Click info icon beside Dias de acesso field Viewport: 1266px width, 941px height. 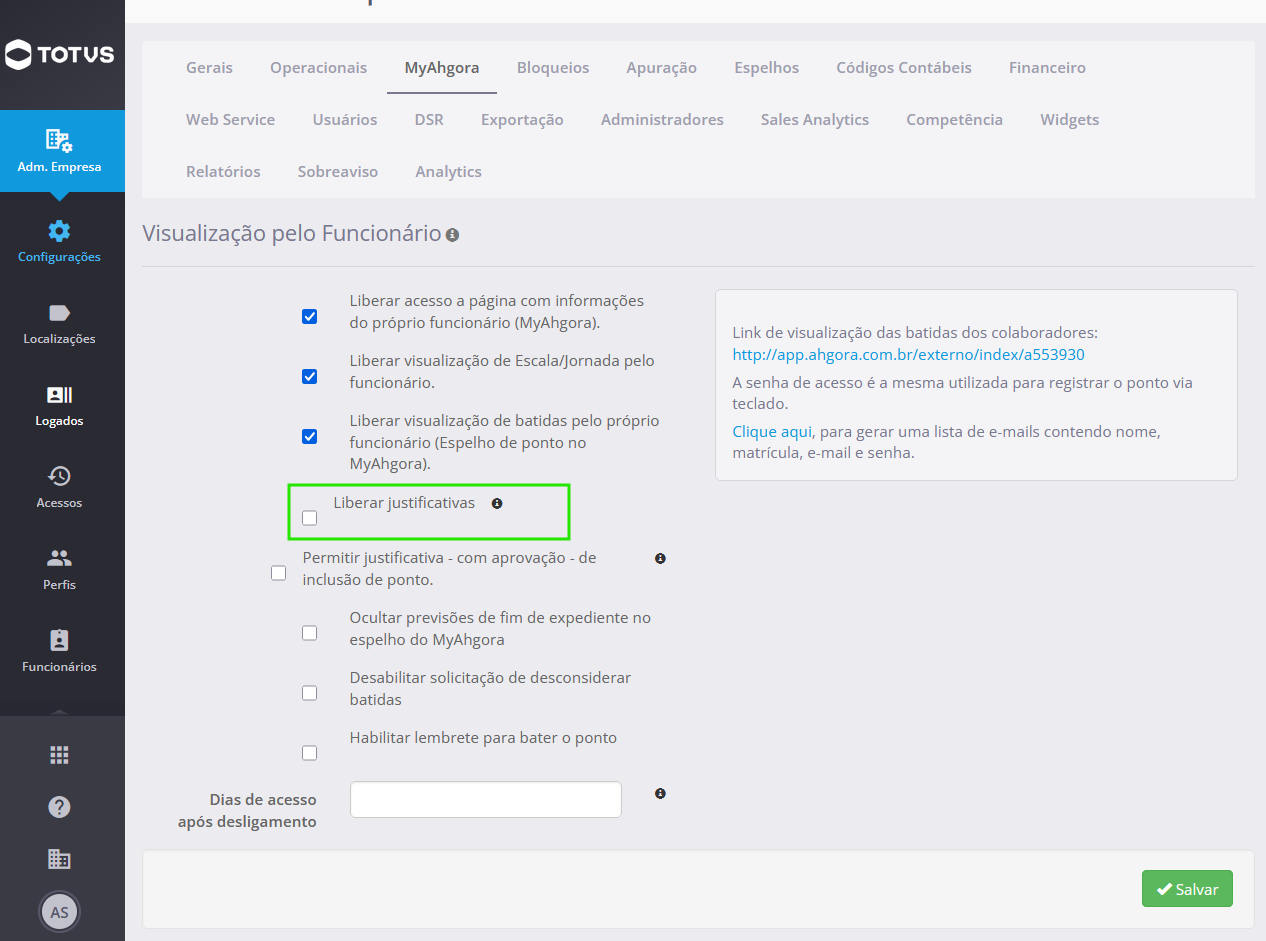660,793
